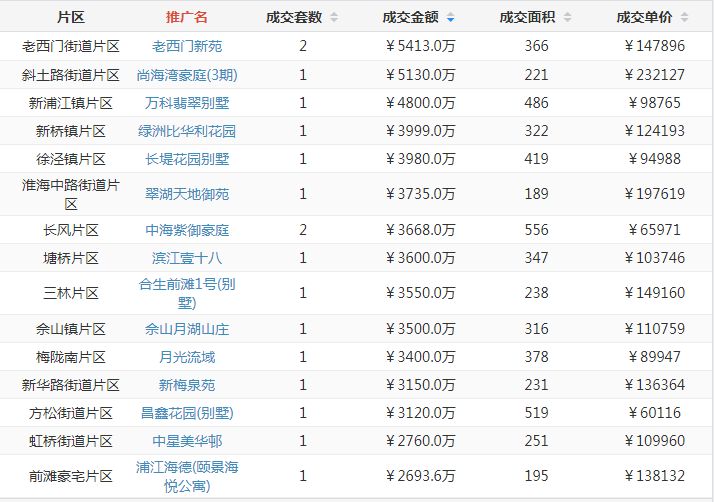This screenshot has width=714, height=502.
Task: Select the 徐泾镇片区 cell
Action: tap(71, 159)
